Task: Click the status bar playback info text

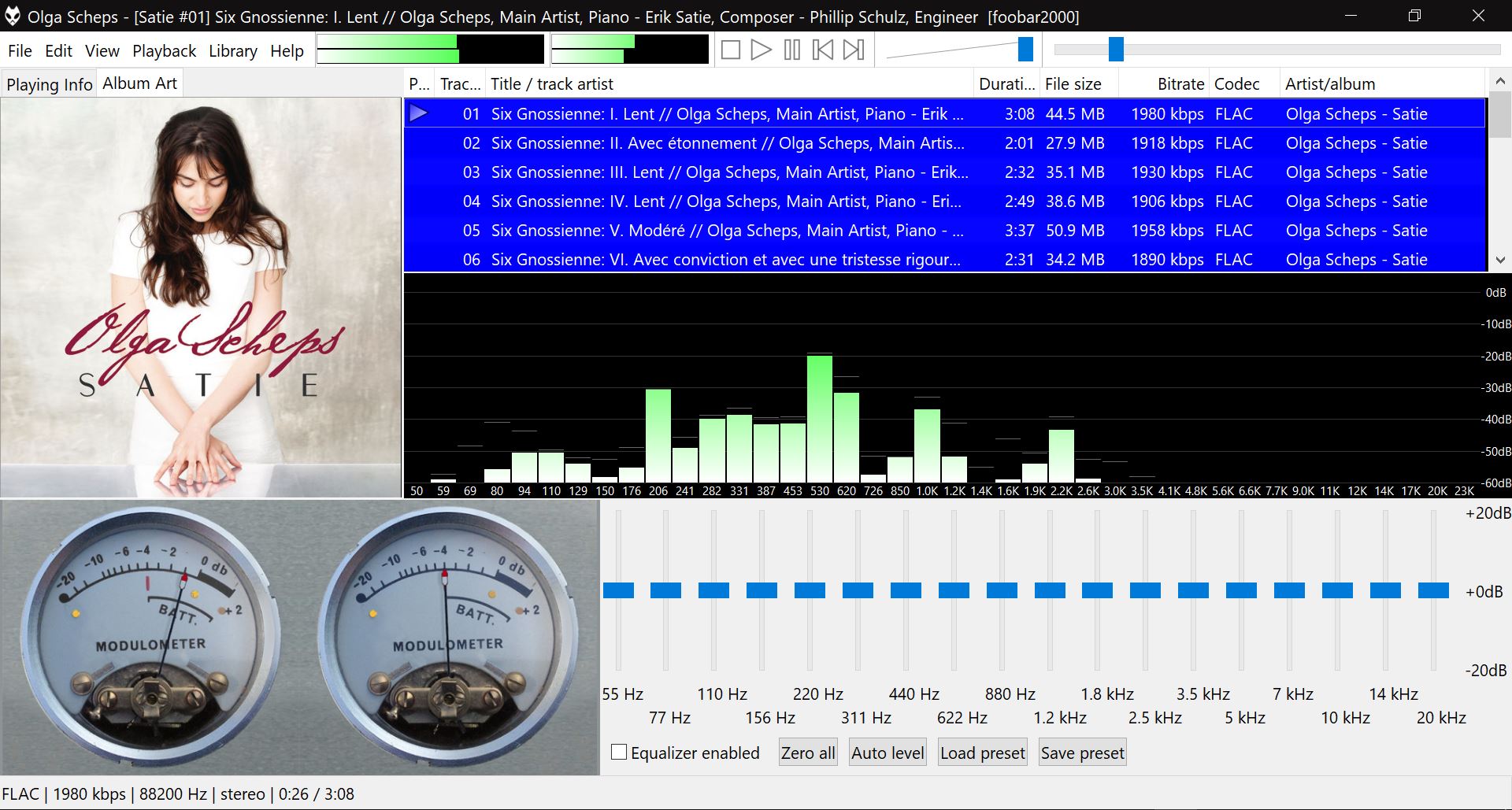Action: click(178, 794)
